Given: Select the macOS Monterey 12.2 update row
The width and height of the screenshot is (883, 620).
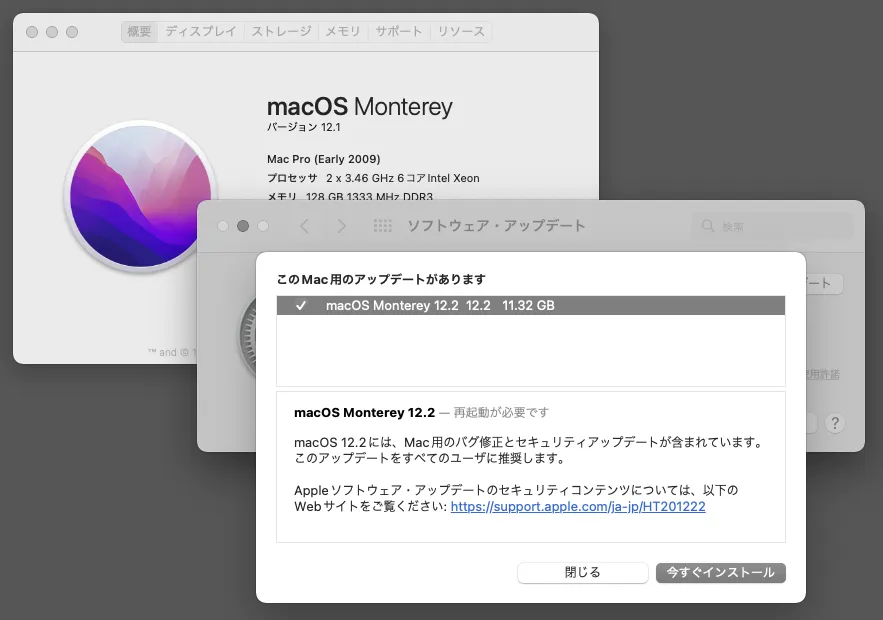Looking at the screenshot, I should pos(530,305).
